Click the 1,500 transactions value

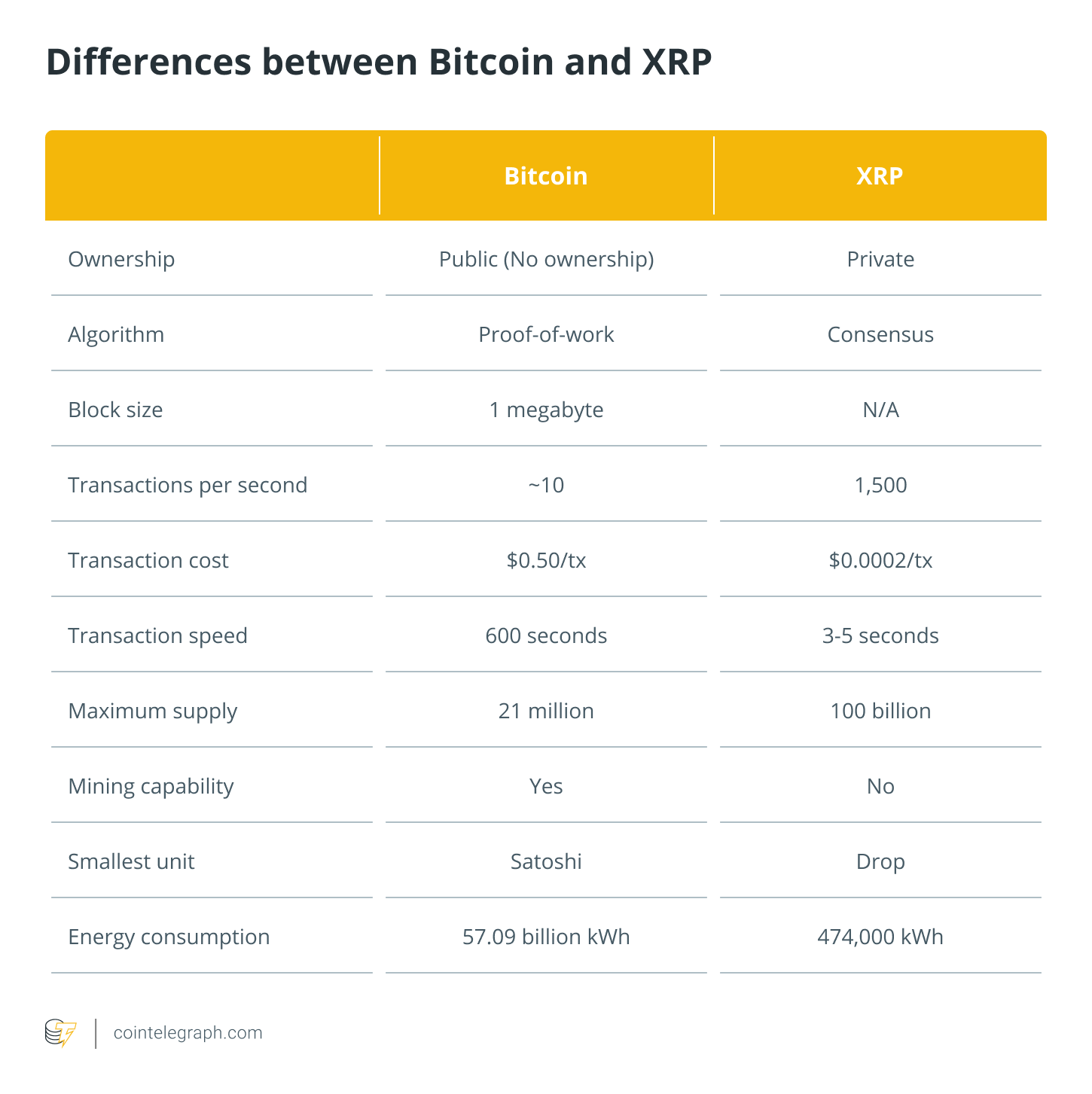(x=880, y=486)
